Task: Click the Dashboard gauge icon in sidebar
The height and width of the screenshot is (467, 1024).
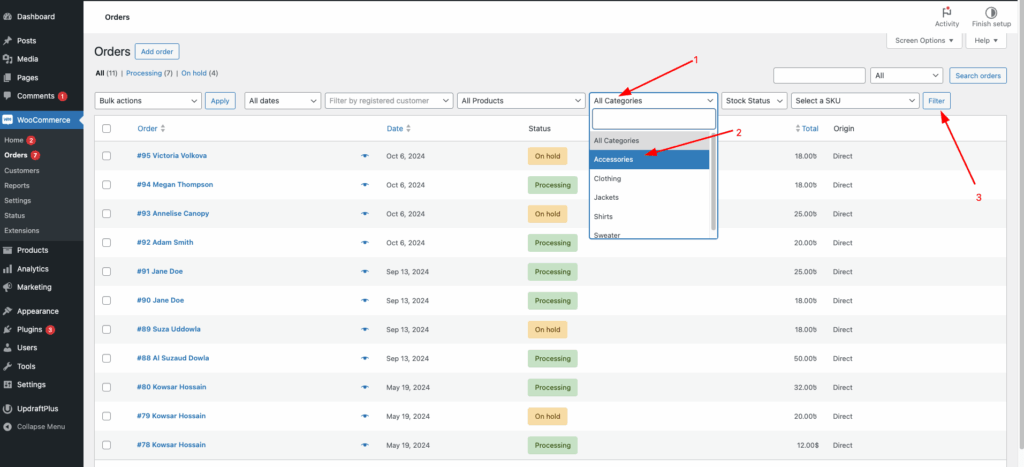Action: click(x=8, y=16)
